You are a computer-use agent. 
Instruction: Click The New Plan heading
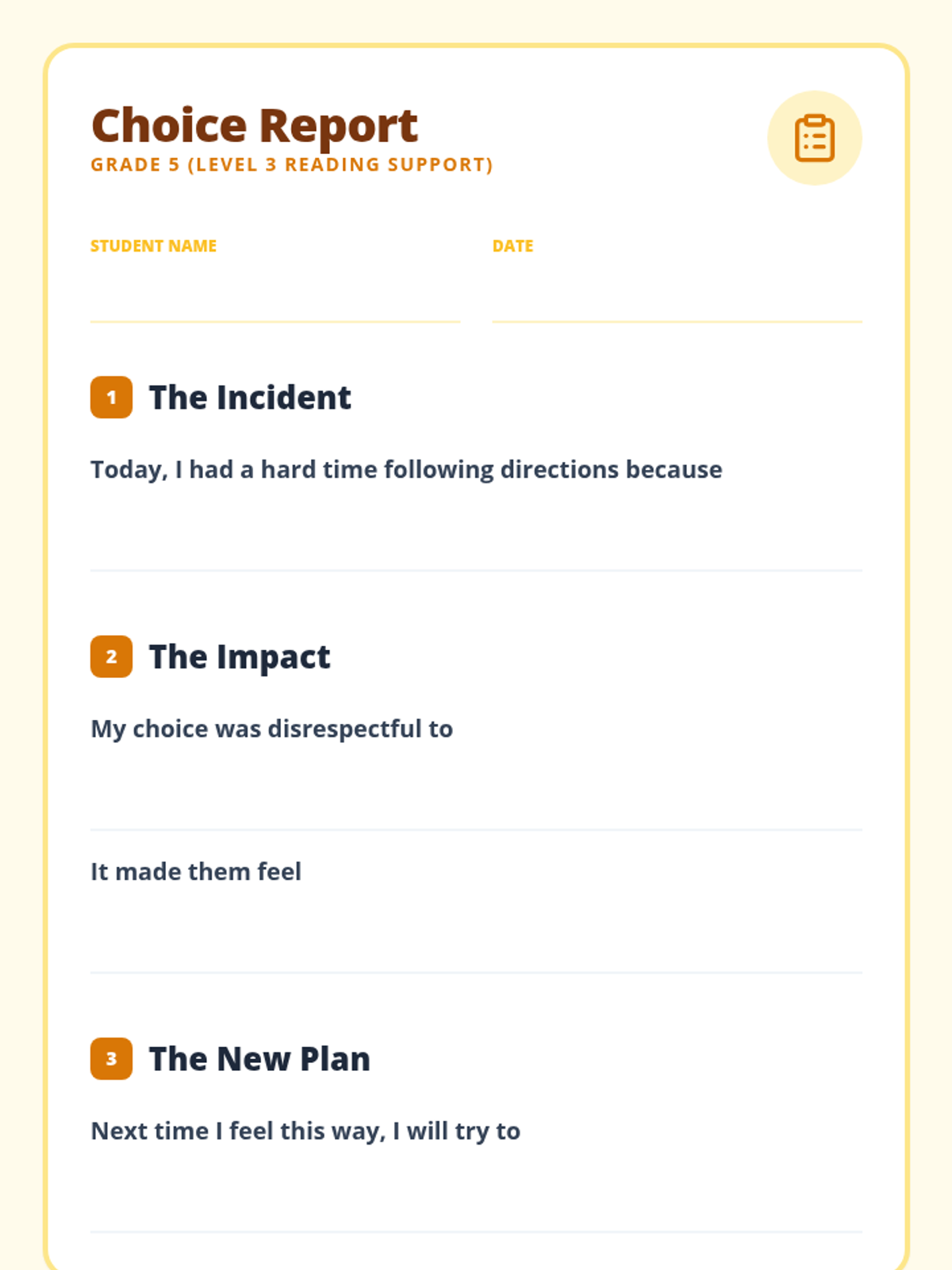259,1060
